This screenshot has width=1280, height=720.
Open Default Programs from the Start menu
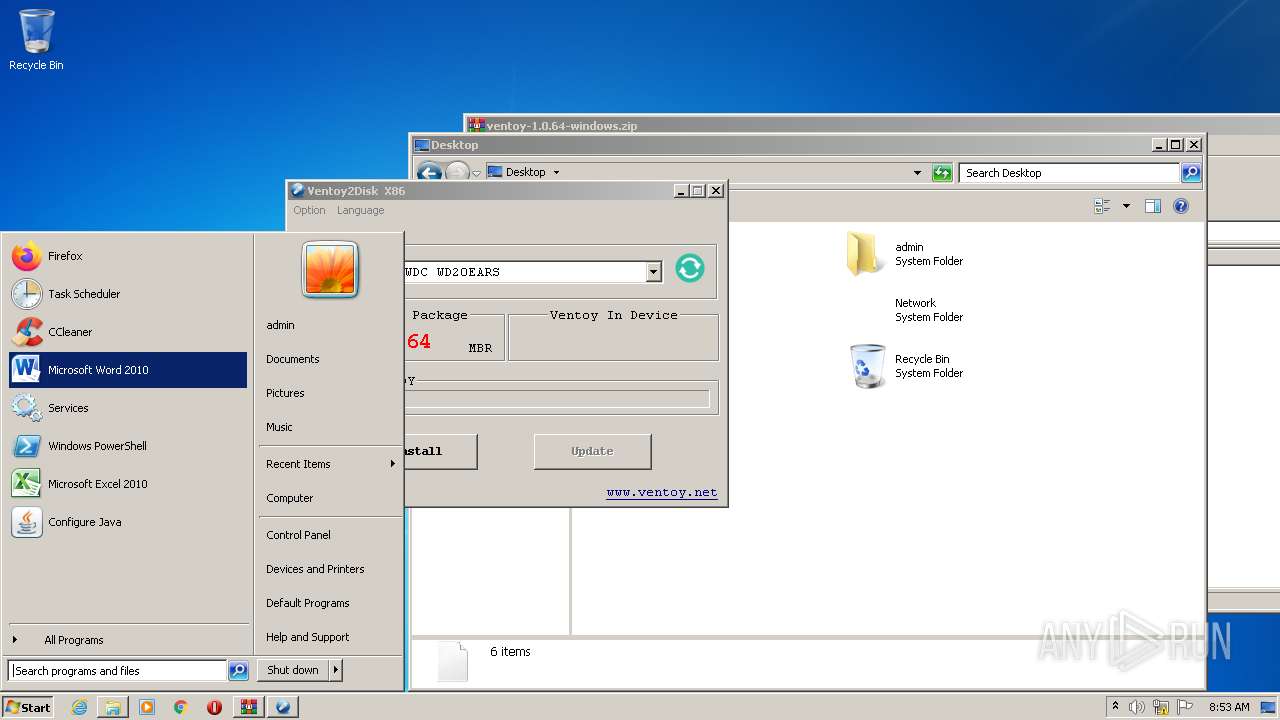(x=330, y=603)
